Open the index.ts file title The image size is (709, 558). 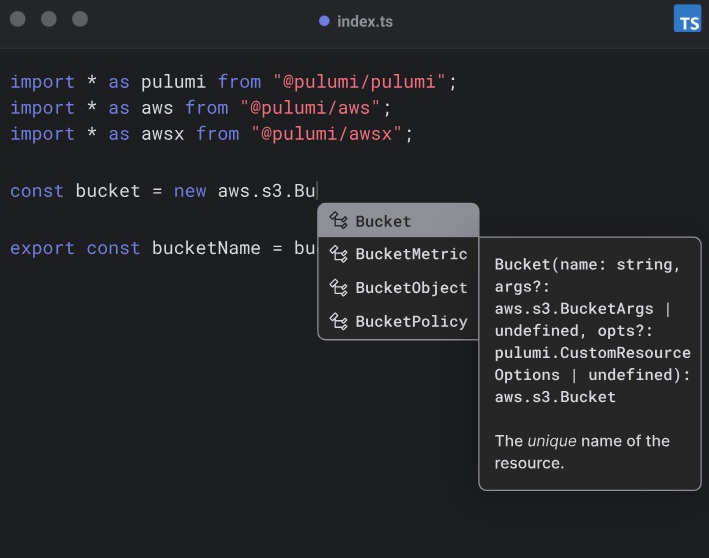365,21
